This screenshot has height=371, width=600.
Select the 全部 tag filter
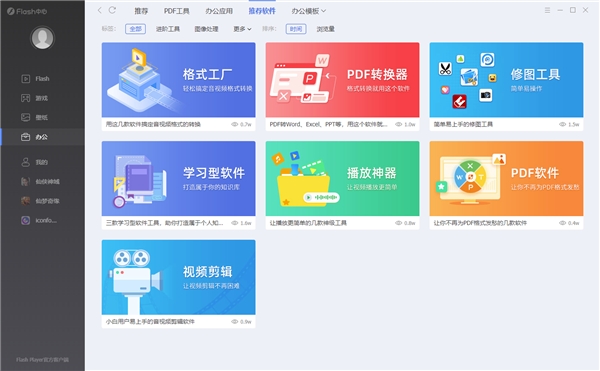(135, 29)
